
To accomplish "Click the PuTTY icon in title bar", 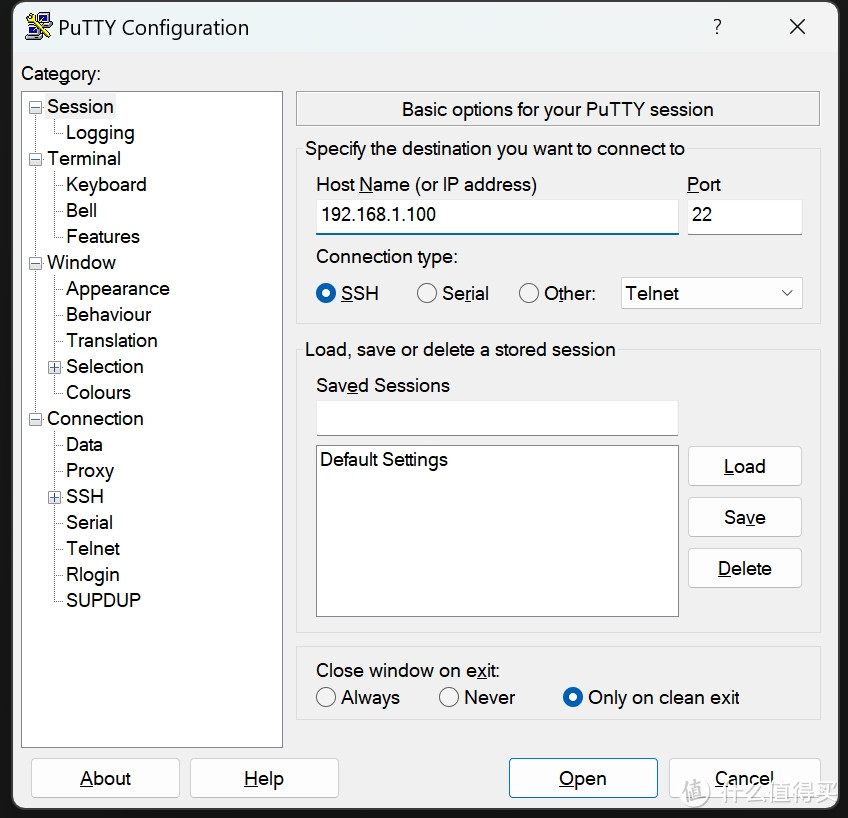I will 38,27.
